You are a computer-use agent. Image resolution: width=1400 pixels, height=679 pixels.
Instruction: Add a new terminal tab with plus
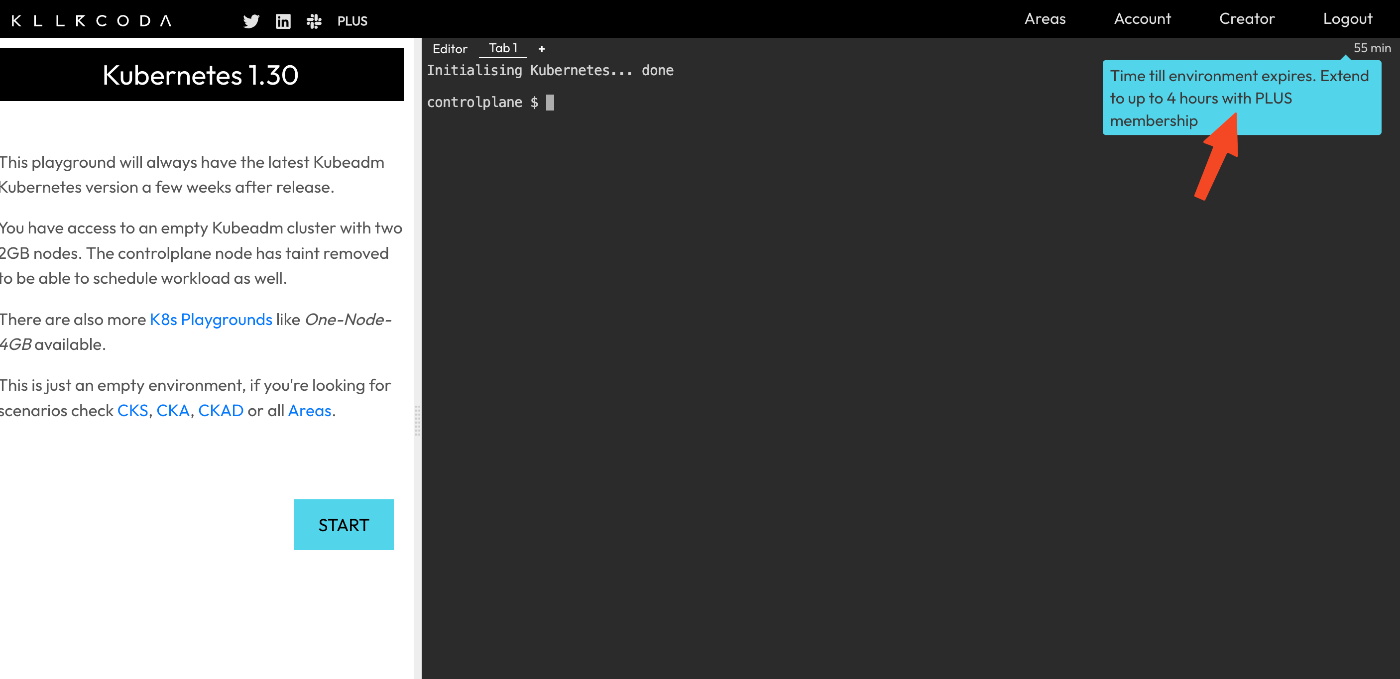[x=542, y=48]
